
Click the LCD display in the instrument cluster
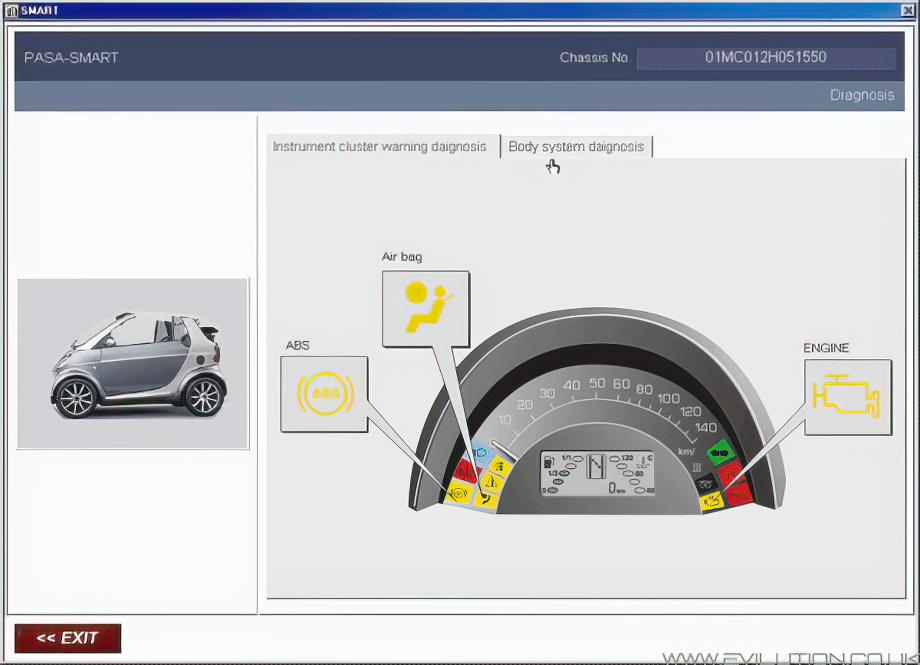click(597, 473)
